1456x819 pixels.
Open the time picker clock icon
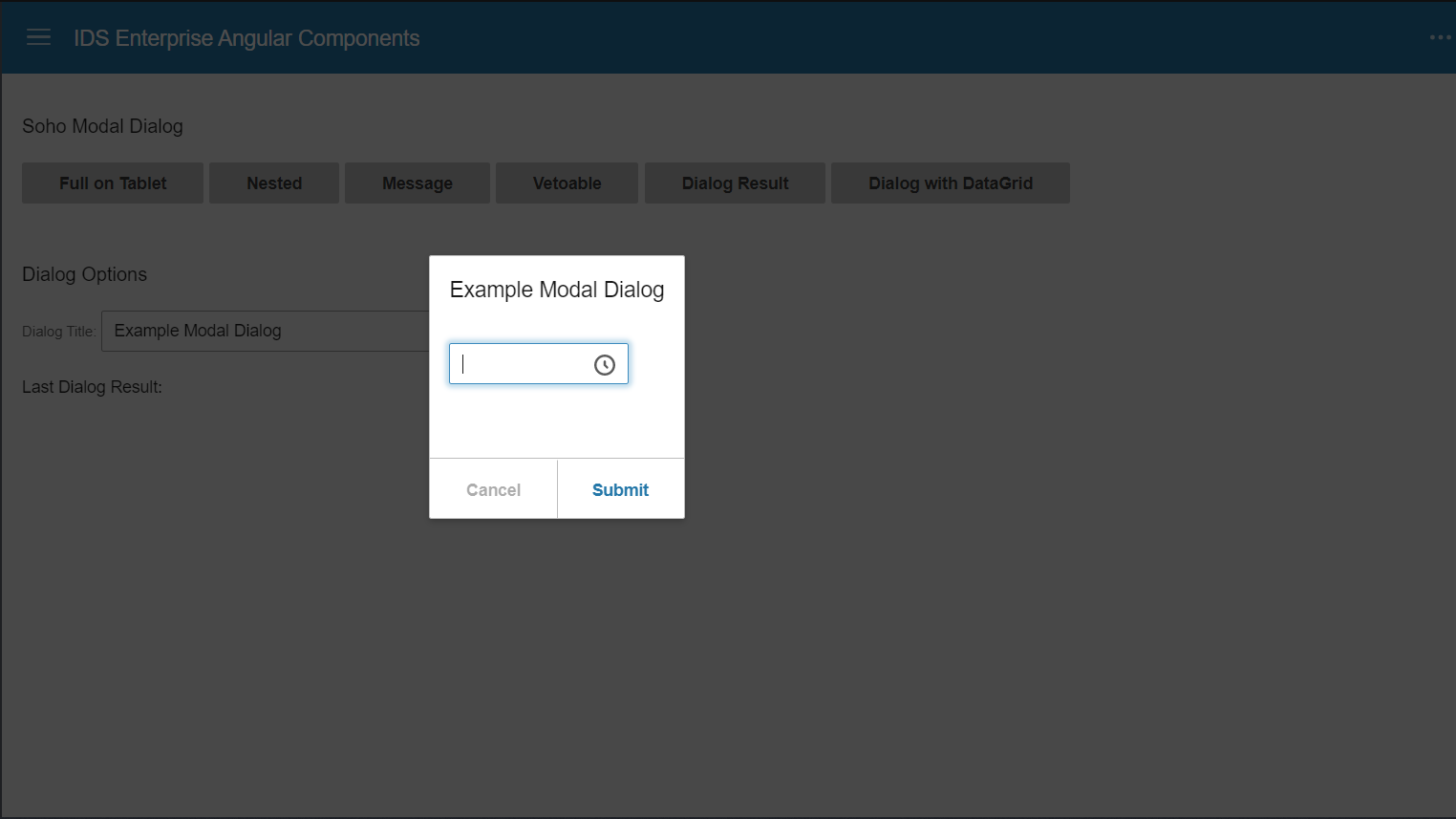click(605, 365)
